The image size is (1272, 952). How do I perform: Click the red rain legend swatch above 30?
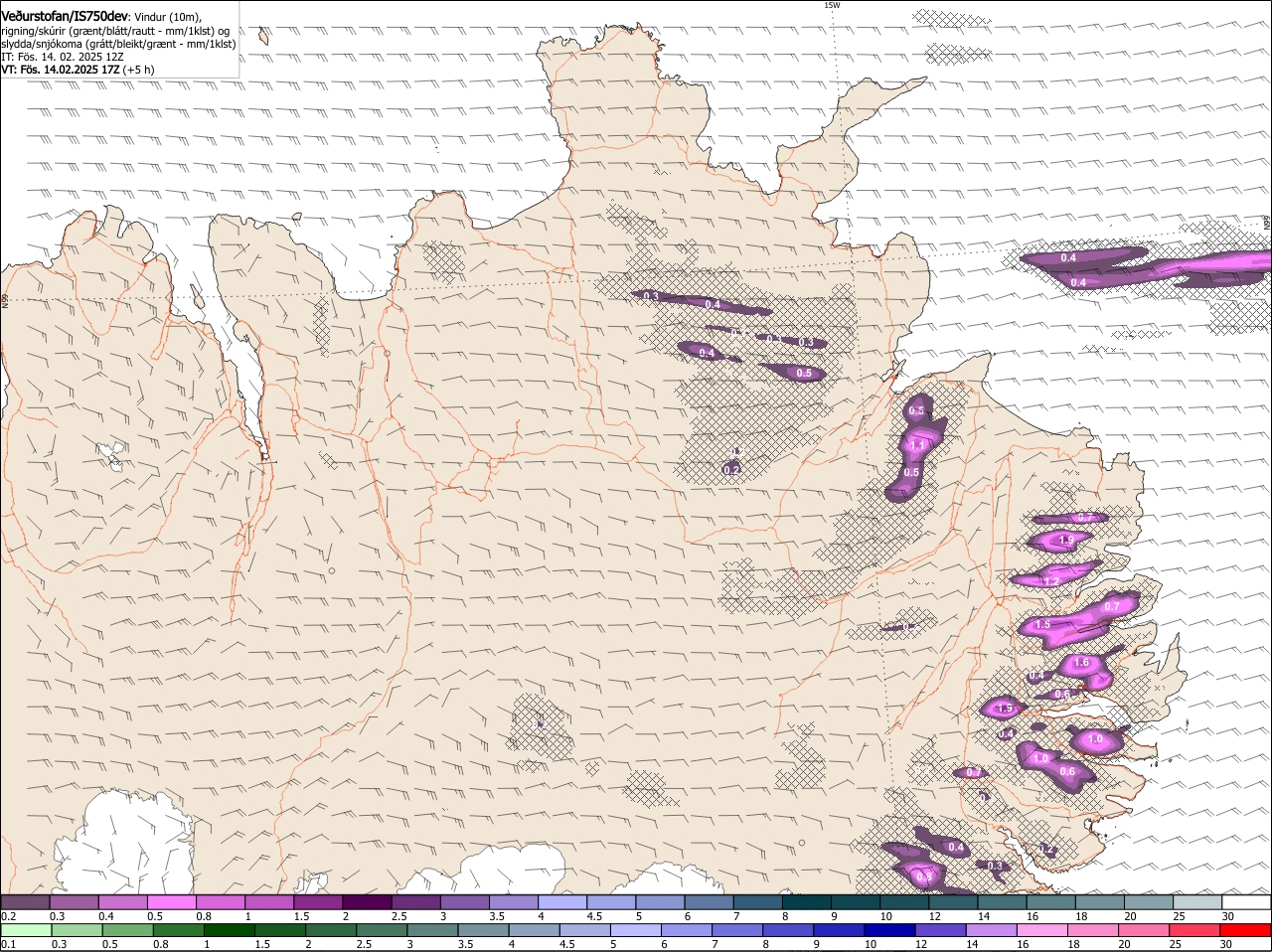tap(1247, 930)
